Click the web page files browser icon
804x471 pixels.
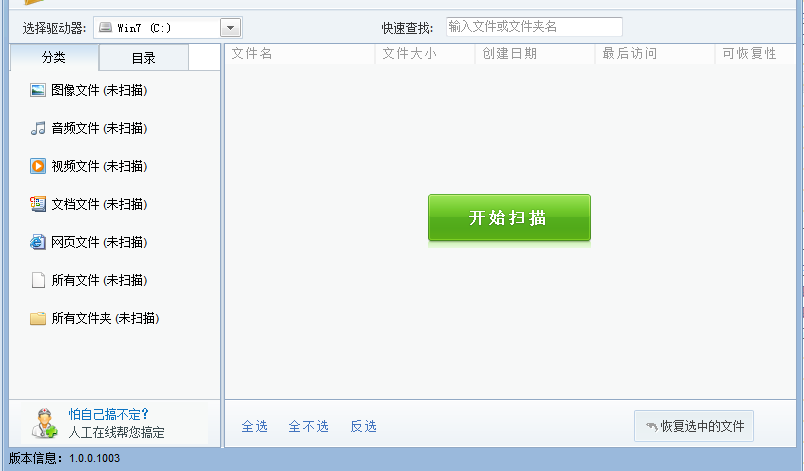(38, 242)
